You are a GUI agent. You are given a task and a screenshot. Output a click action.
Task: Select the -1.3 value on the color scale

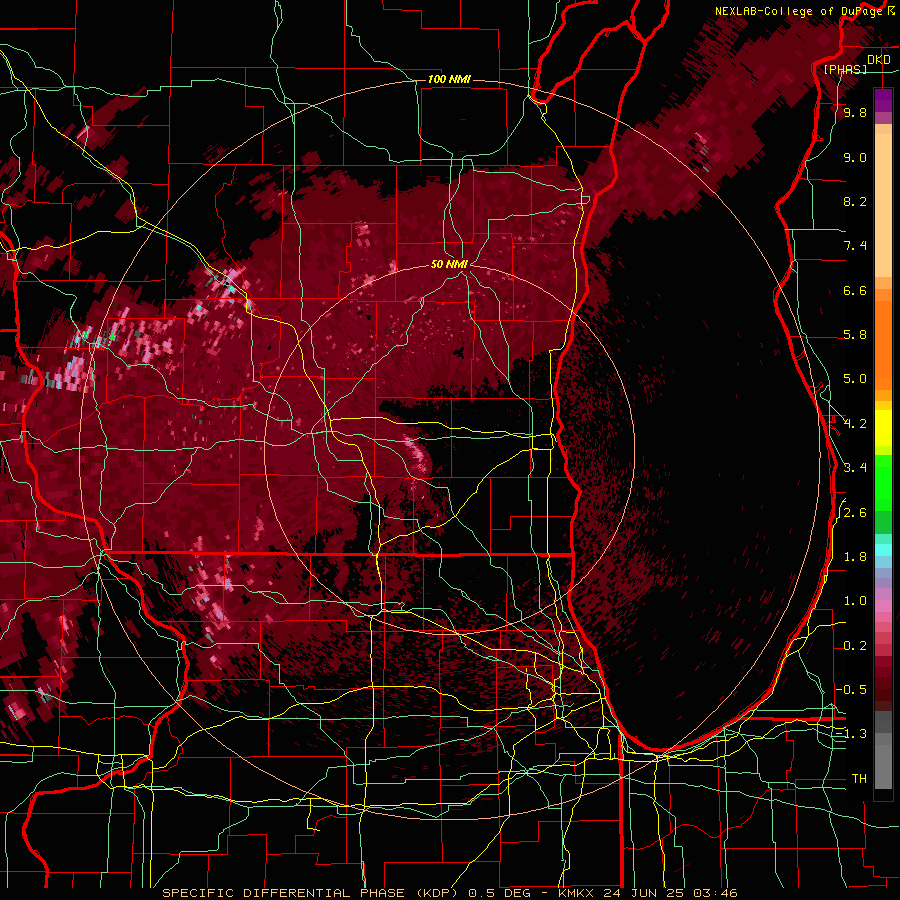pyautogui.click(x=852, y=734)
